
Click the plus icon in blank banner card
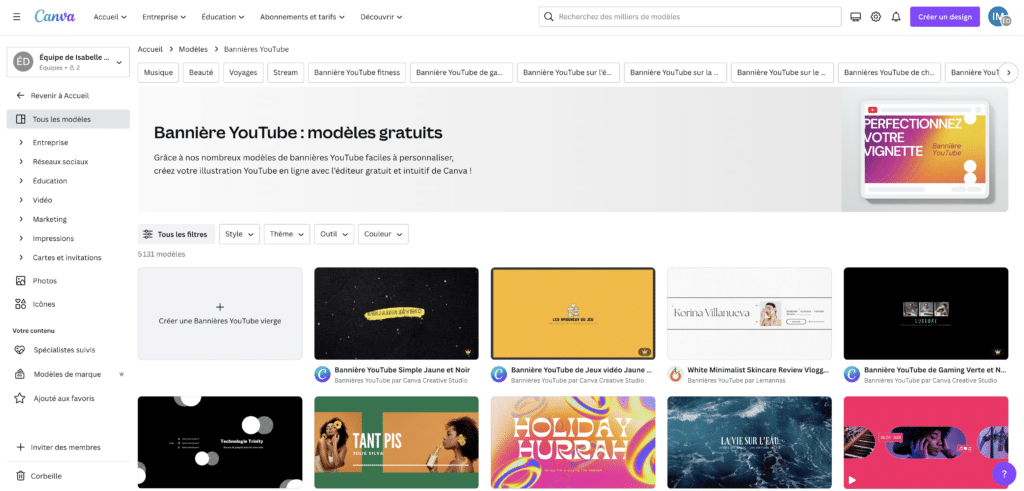(220, 307)
